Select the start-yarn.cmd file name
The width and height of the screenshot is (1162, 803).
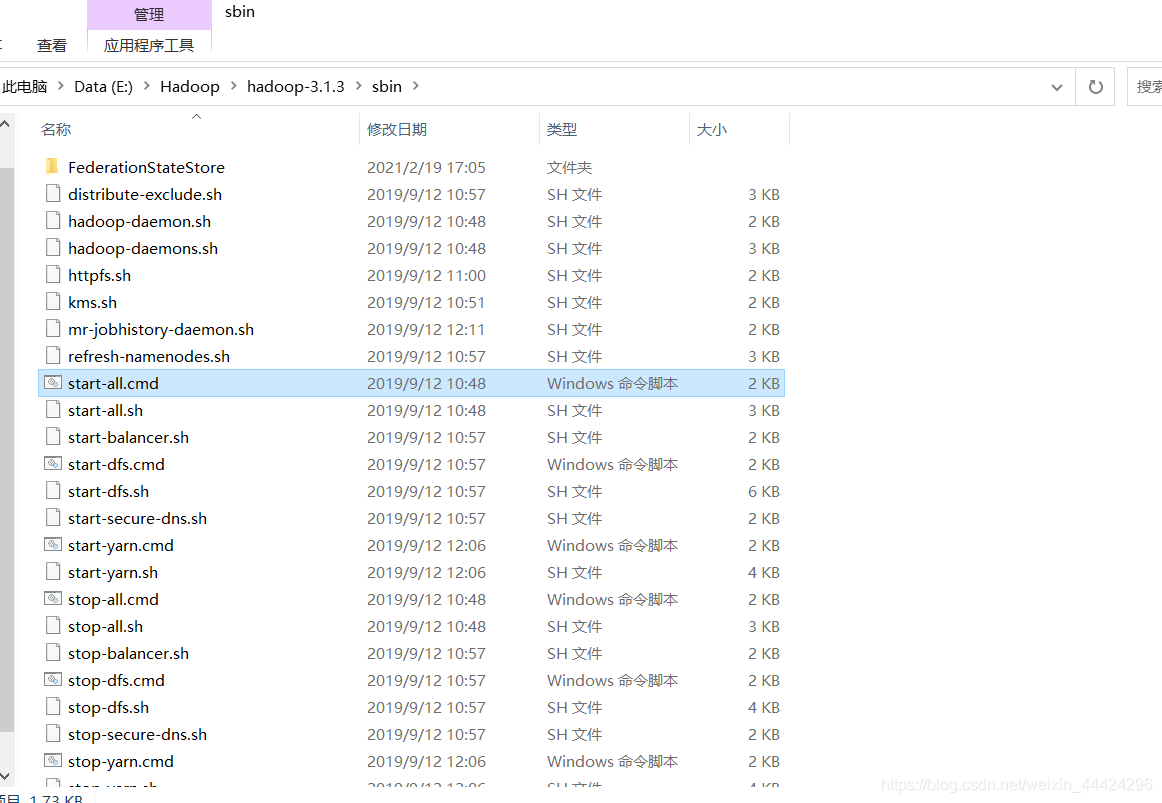[x=121, y=545]
